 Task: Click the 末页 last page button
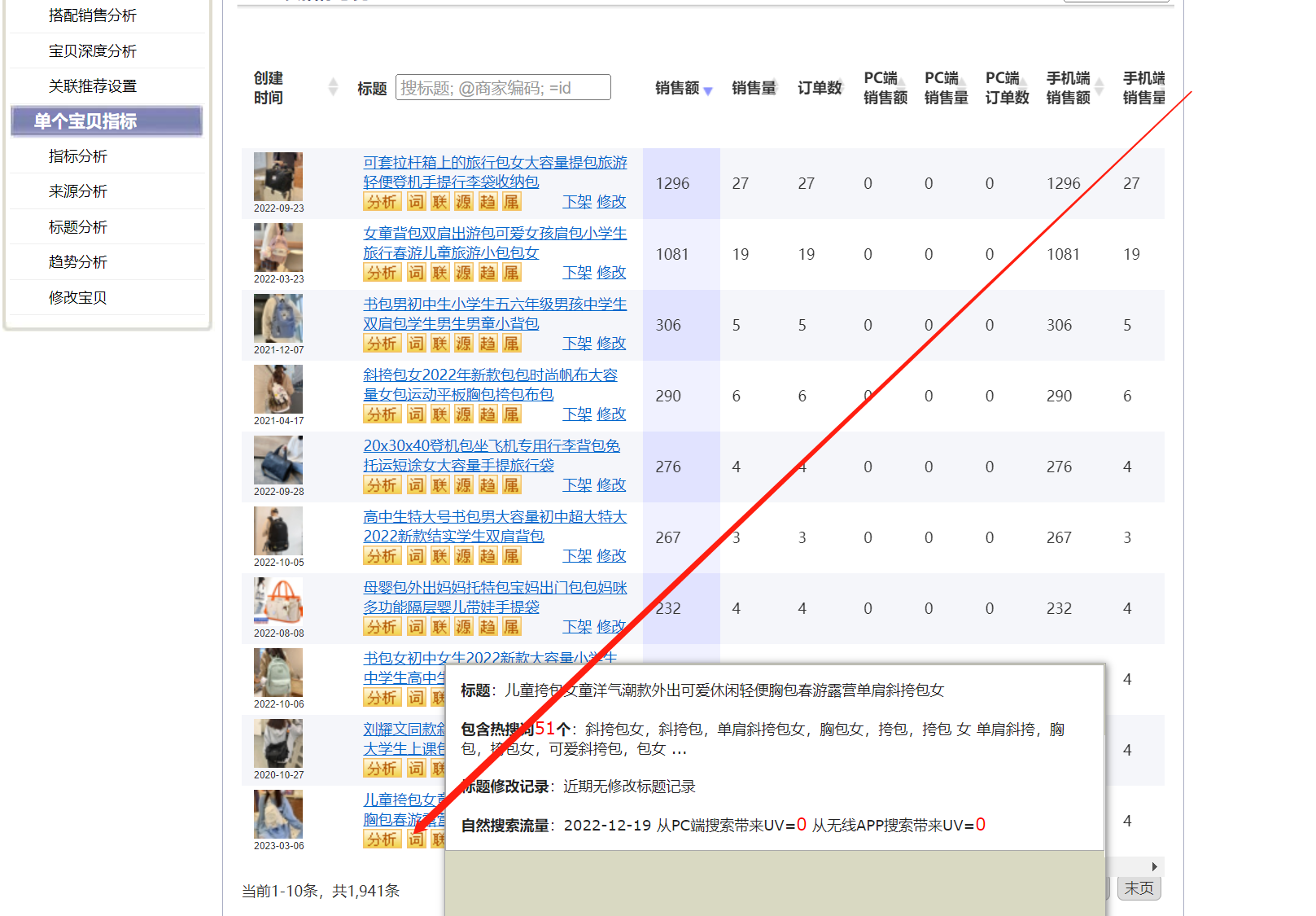pos(1139,888)
